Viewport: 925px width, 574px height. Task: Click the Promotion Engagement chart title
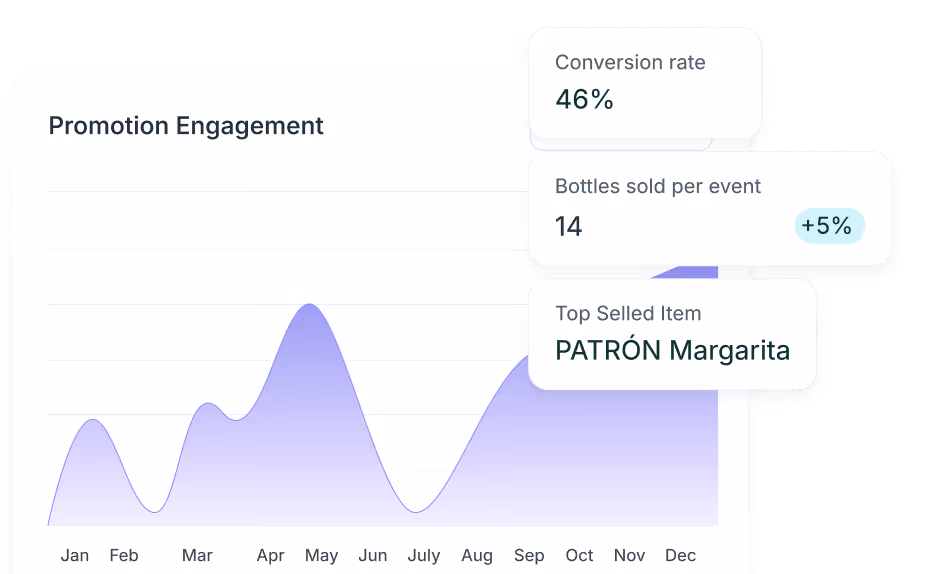[x=186, y=126]
